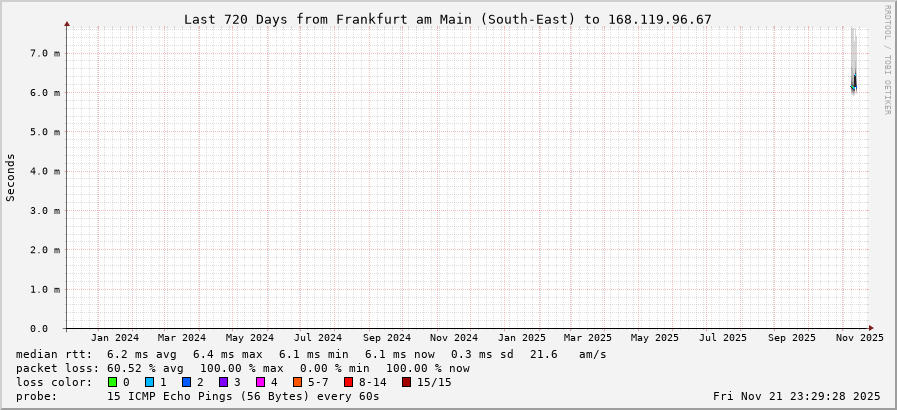897x410 pixels.
Task: Click the red loss swatch for 8-14
Action: coord(348,382)
